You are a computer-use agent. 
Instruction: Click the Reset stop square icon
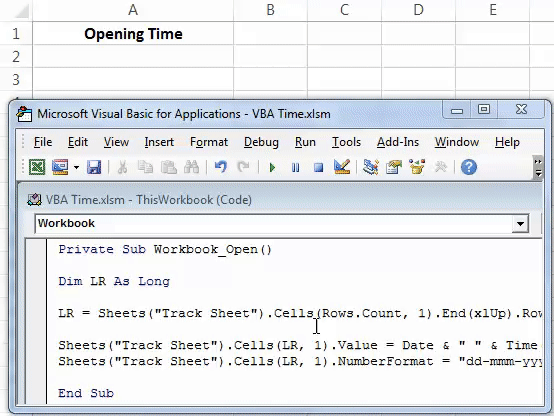pyautogui.click(x=319, y=167)
